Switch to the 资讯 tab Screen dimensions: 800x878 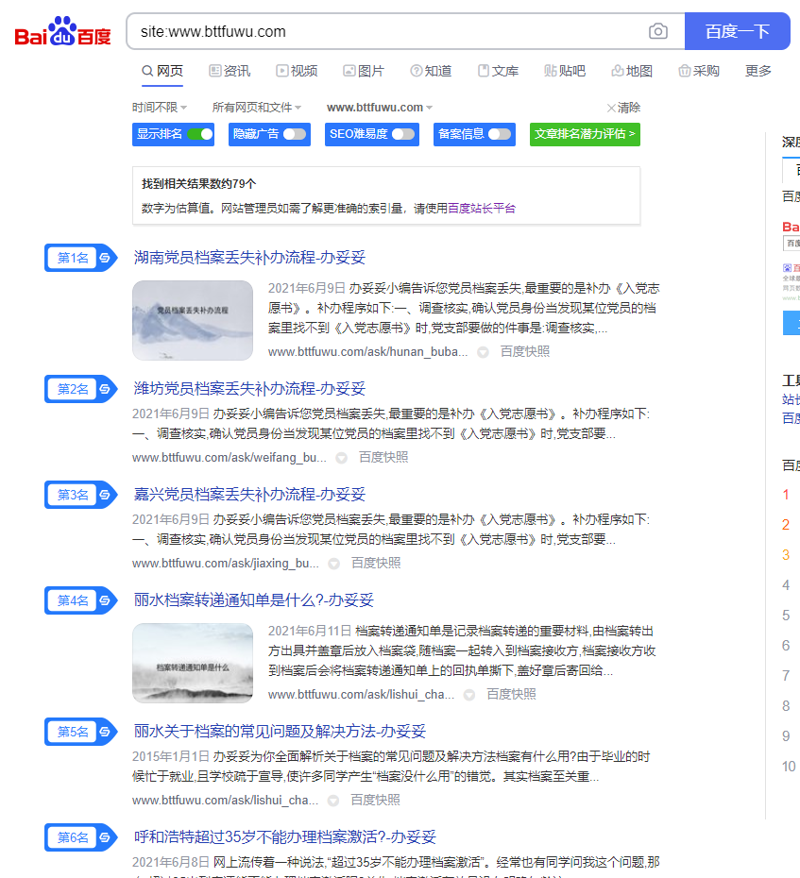230,71
